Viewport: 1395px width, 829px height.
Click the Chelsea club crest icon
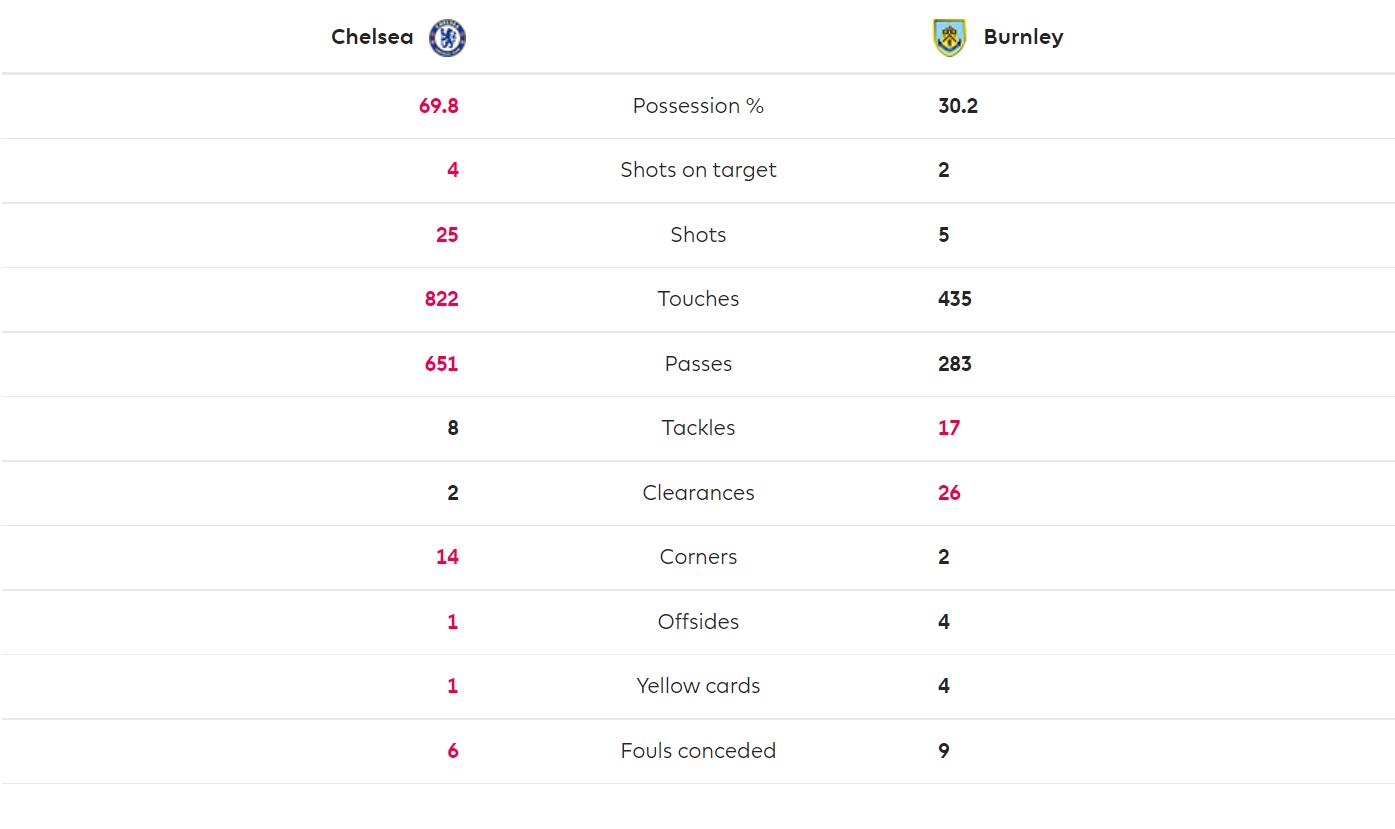(447, 38)
